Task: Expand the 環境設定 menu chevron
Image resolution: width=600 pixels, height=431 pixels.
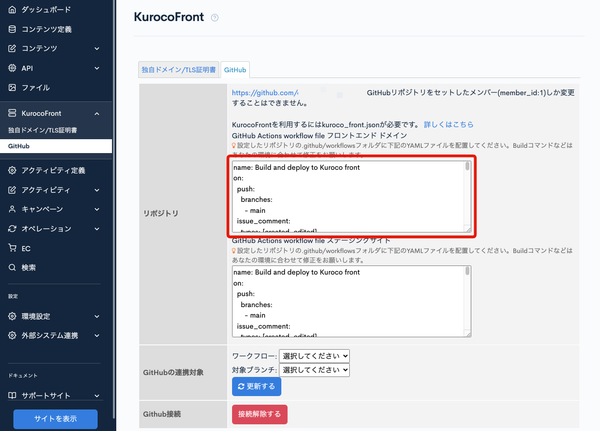Action: click(x=97, y=317)
